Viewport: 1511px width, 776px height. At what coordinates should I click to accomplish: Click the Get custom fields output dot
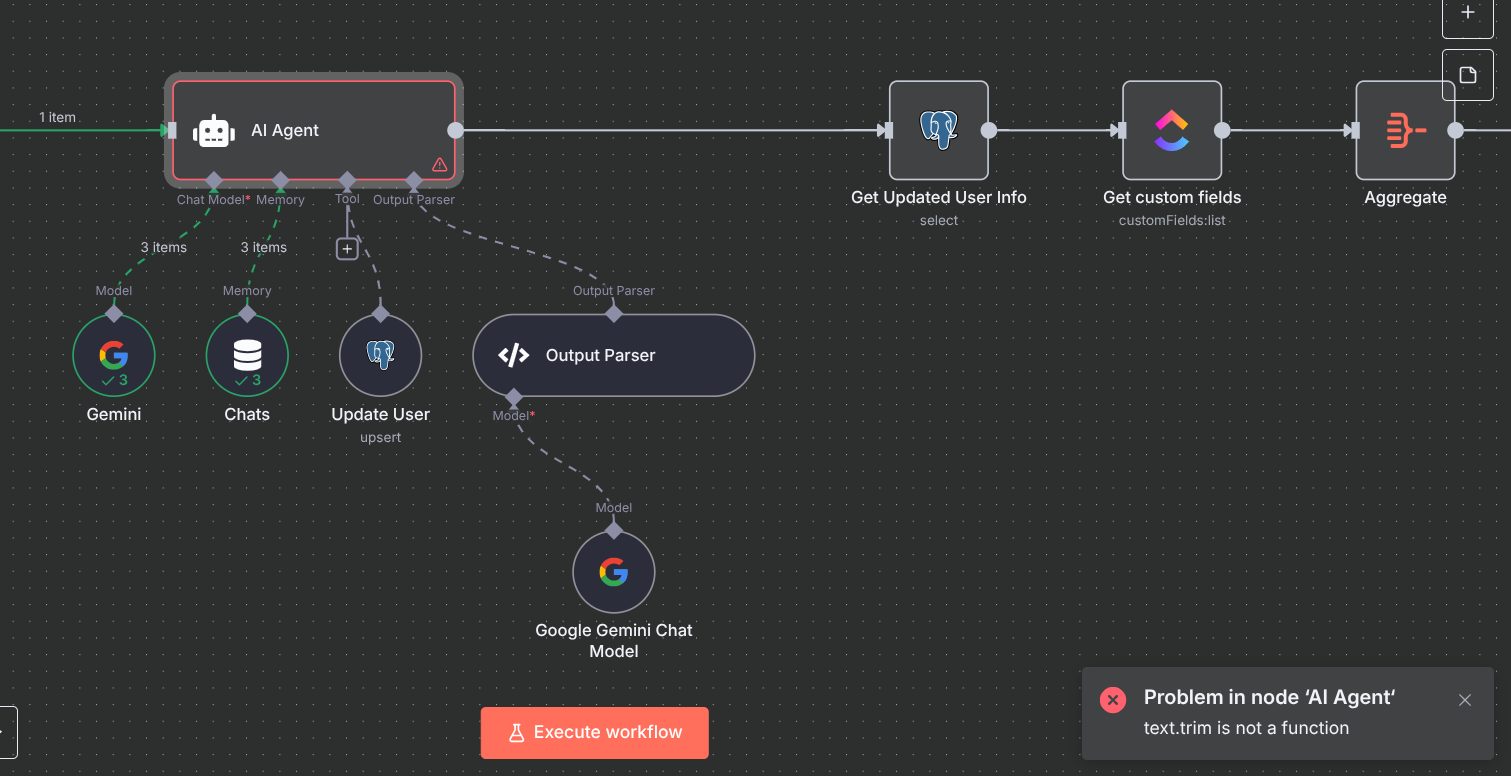click(x=1222, y=130)
